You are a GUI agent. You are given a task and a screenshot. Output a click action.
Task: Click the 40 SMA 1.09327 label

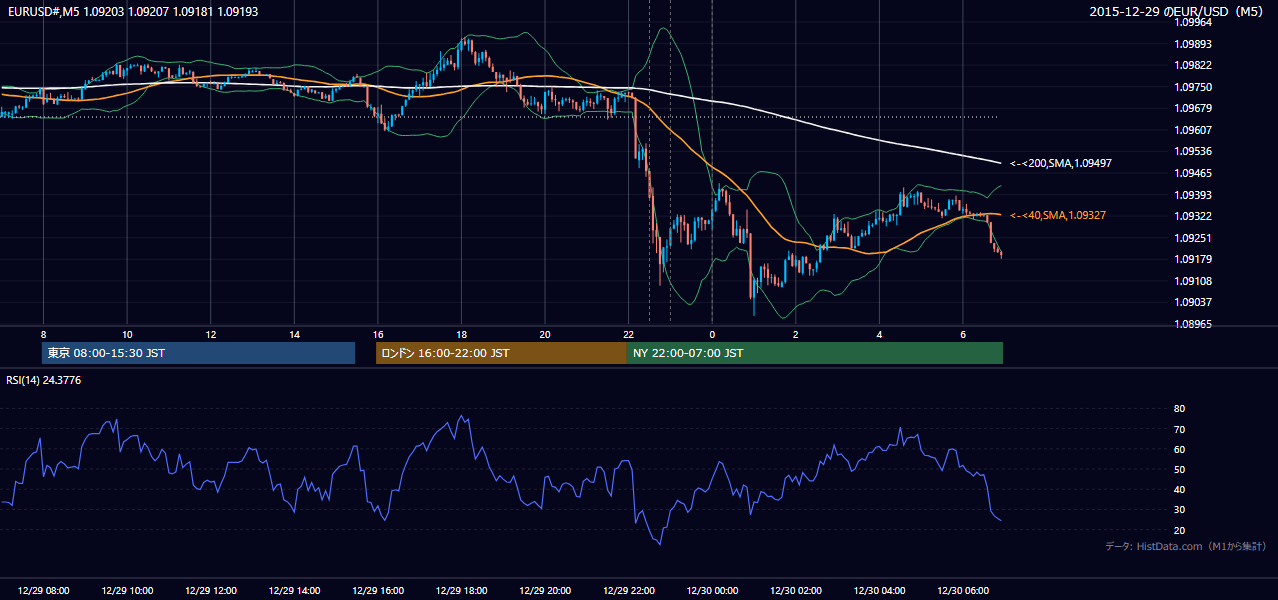1057,215
